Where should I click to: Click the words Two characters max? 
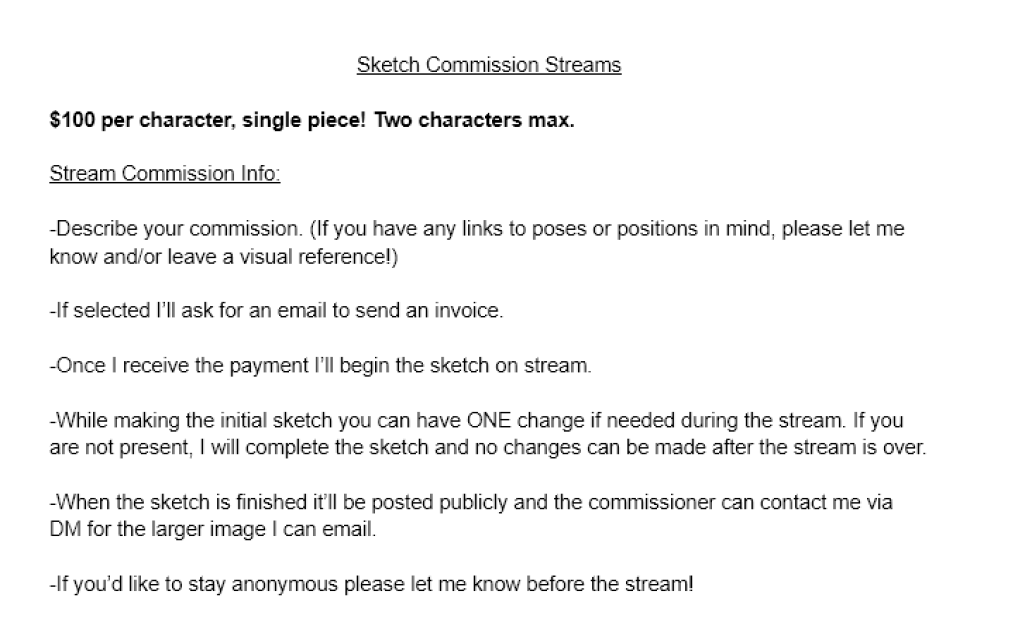pyautogui.click(x=474, y=120)
